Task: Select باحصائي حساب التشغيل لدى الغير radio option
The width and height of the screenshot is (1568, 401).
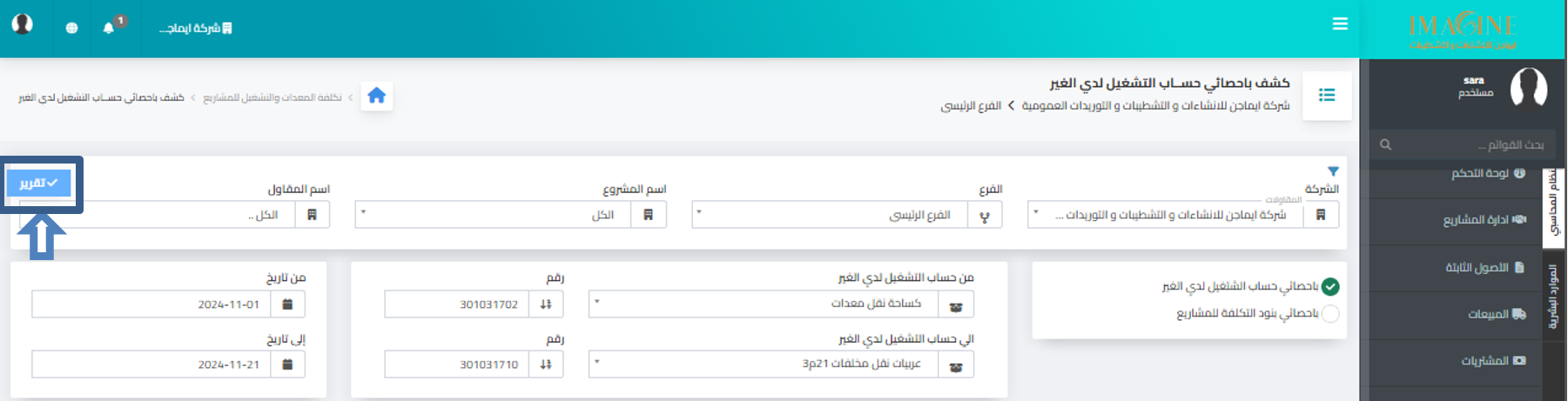Action: click(1330, 286)
